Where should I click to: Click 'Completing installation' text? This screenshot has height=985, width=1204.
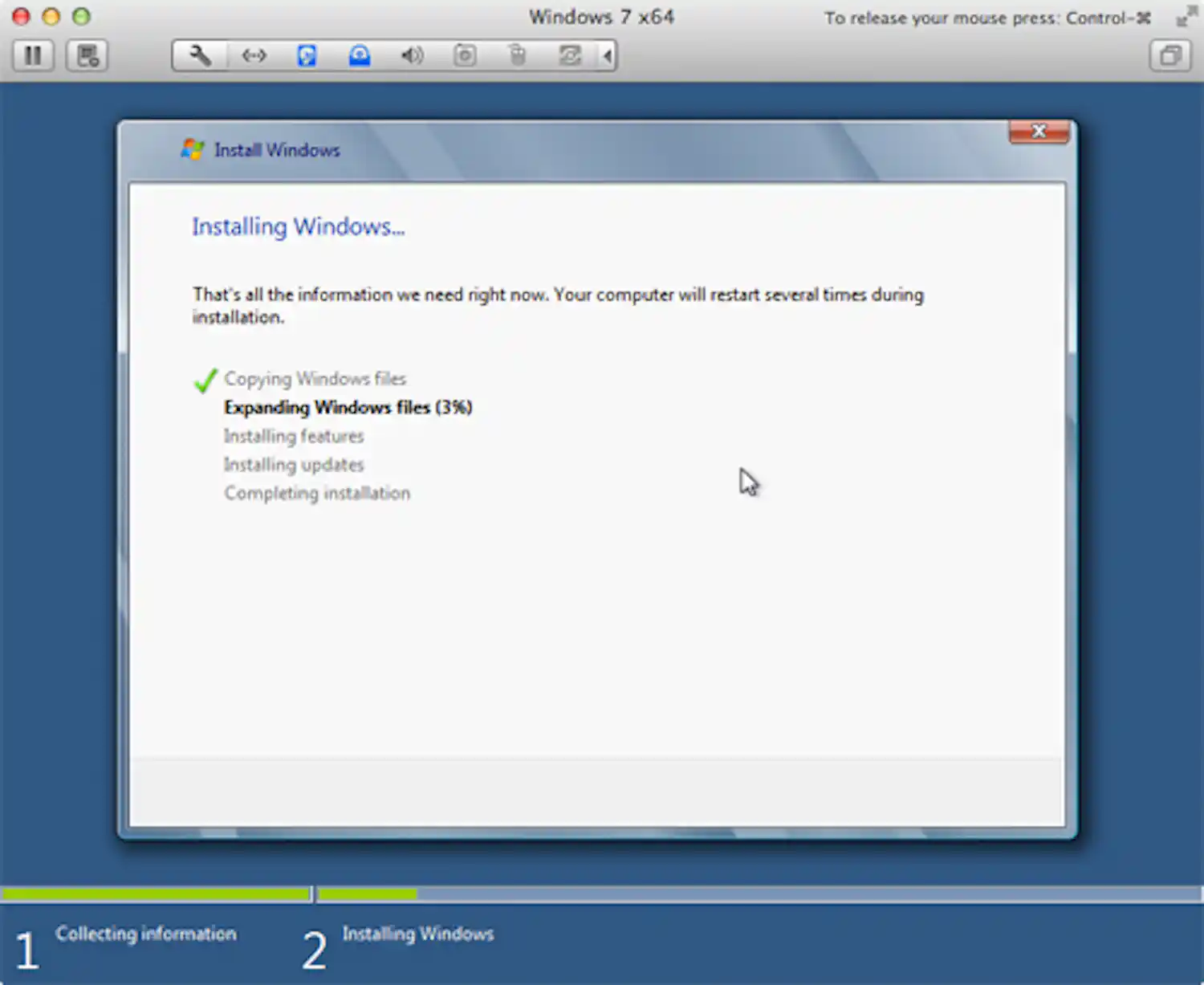(317, 493)
